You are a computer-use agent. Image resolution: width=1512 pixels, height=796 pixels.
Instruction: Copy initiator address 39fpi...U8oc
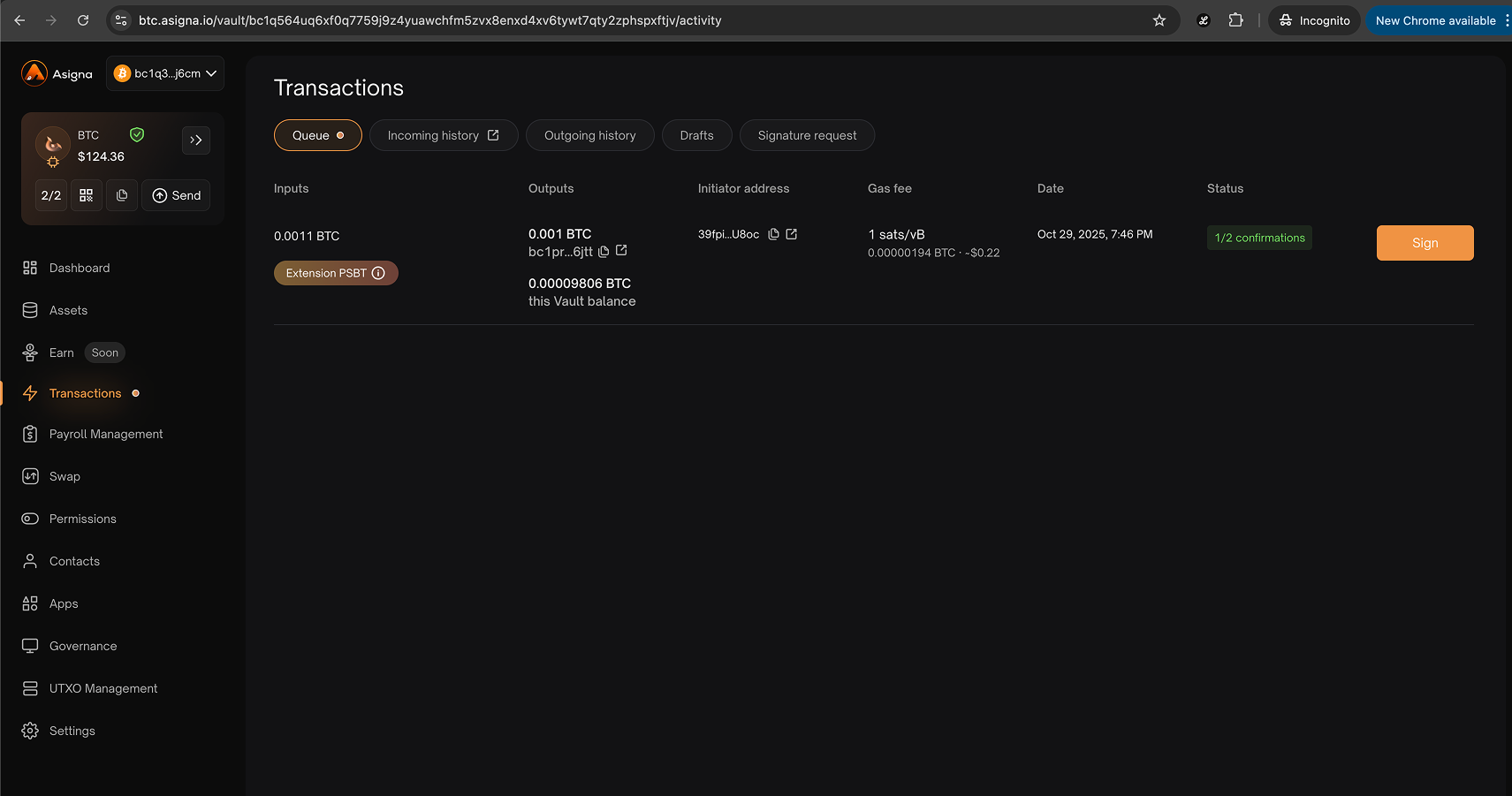(x=773, y=234)
